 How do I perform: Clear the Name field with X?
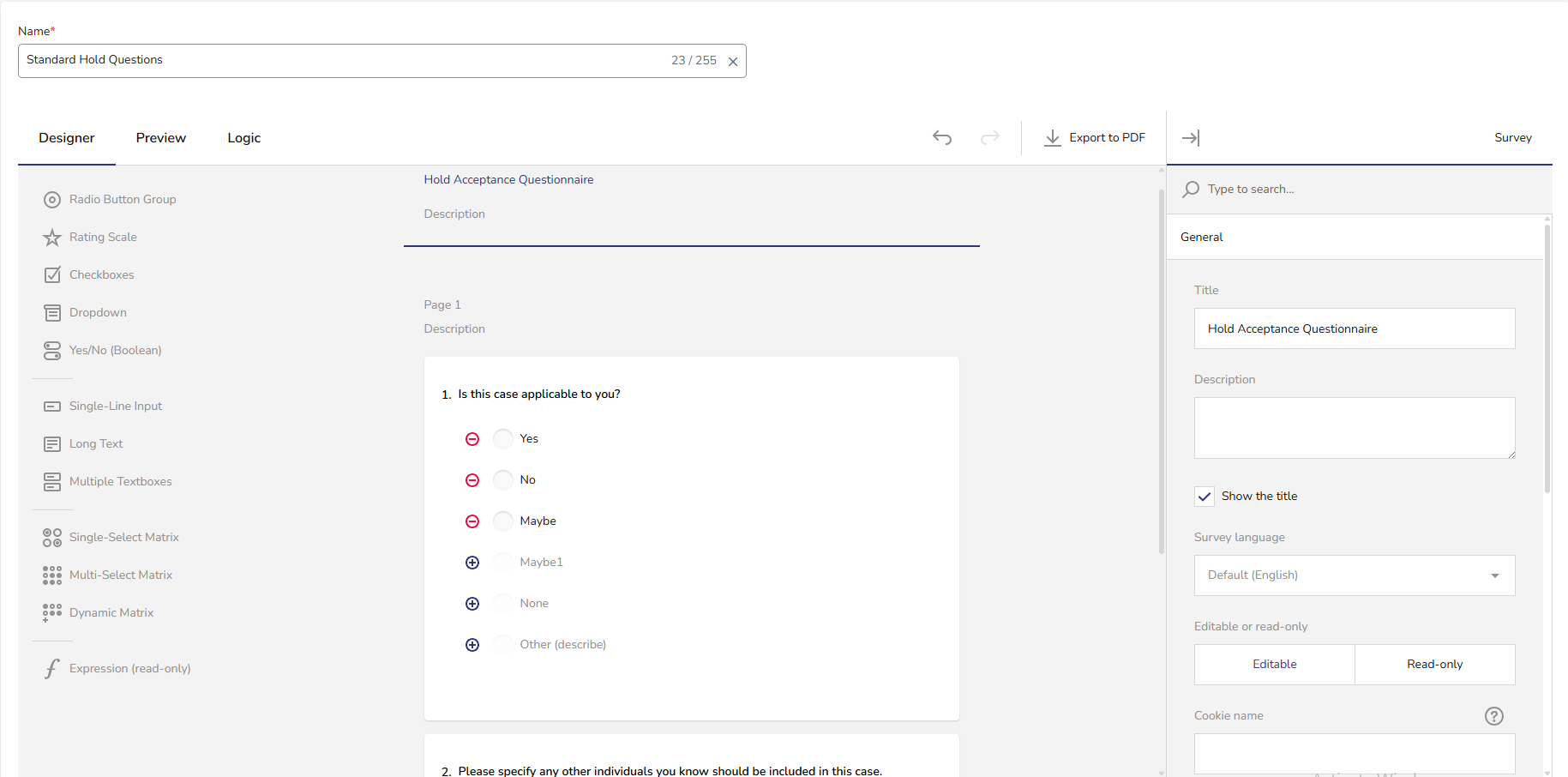(x=733, y=62)
